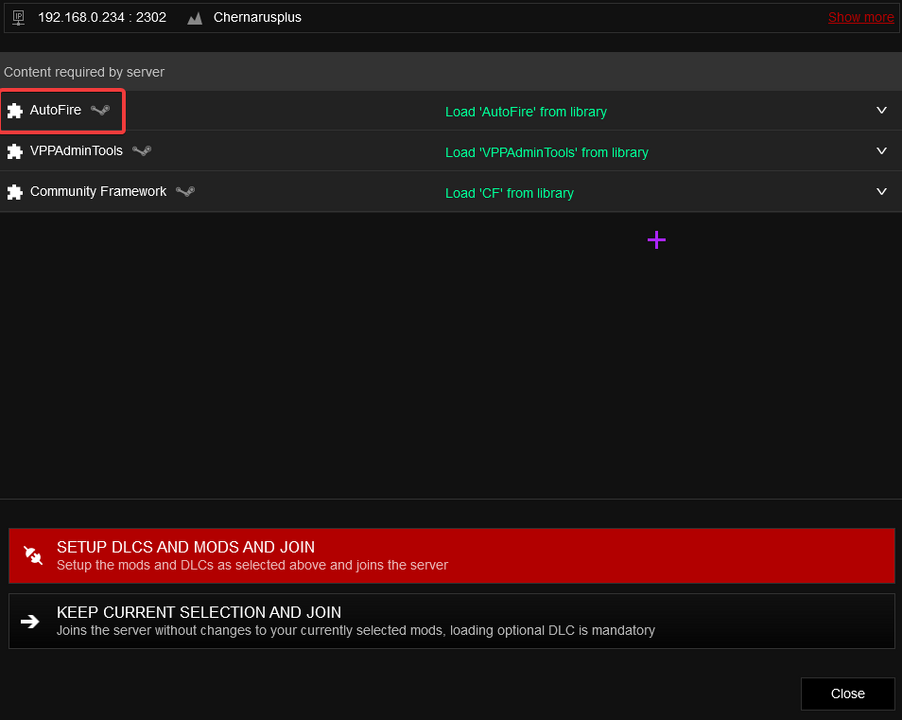902x720 pixels.
Task: Select Load 'AutoFire' from library
Action: pos(526,112)
